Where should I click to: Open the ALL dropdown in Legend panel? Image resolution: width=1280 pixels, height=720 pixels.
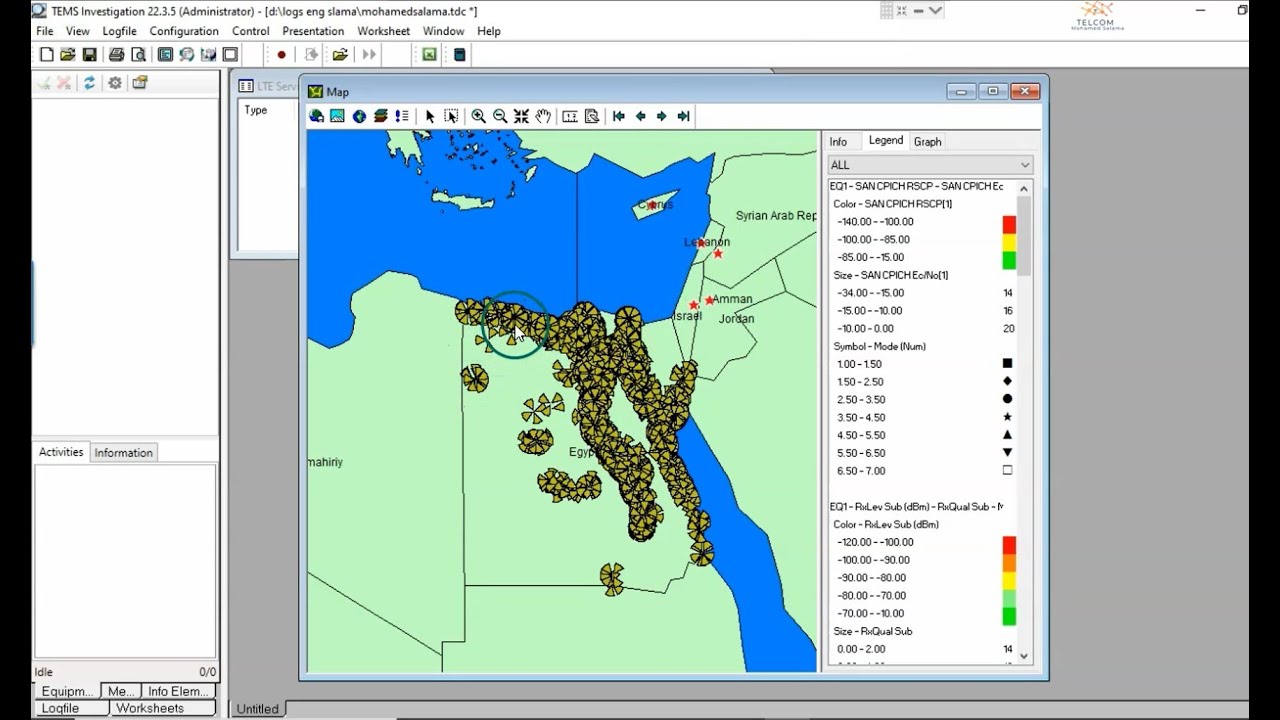[x=930, y=165]
